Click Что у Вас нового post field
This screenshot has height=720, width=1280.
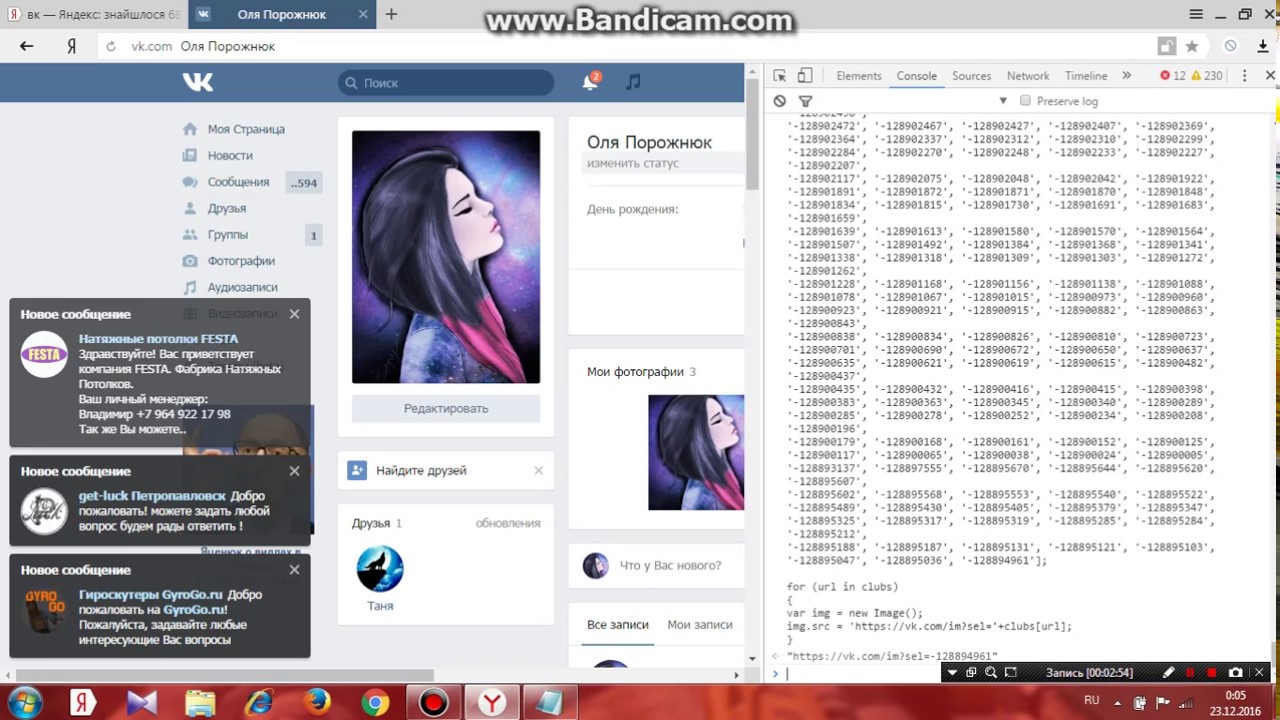point(670,565)
